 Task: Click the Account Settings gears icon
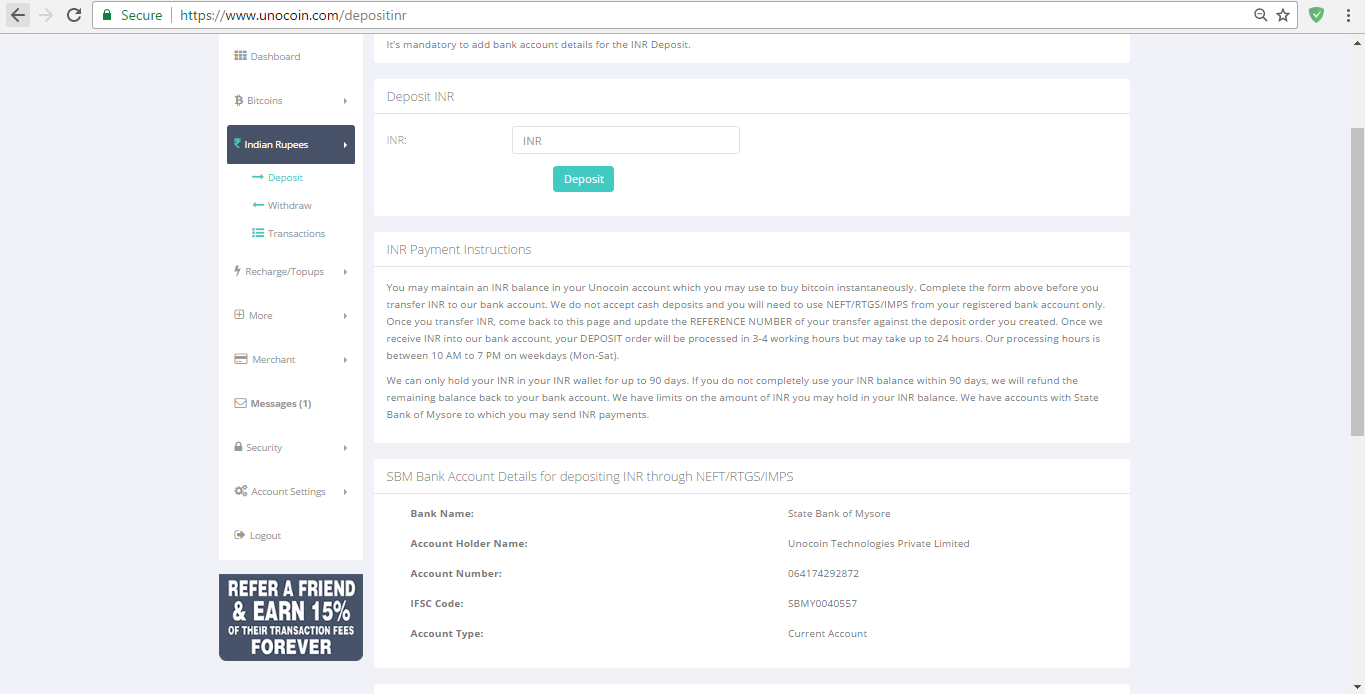coord(240,491)
